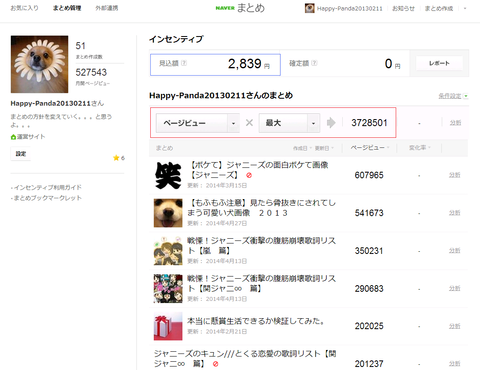Viewport: 480px width, 370px height.
Task: Click the red gift box thumbnail
Action: [168, 326]
